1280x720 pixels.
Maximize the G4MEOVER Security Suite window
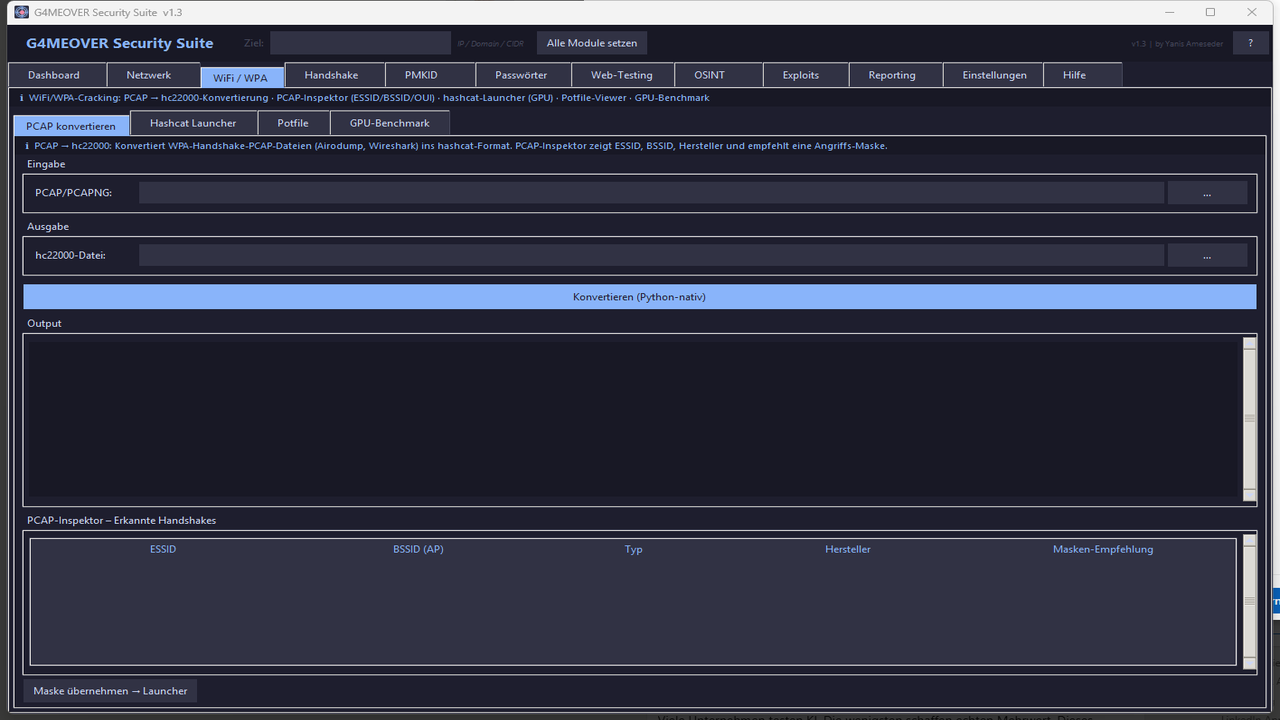(1210, 12)
